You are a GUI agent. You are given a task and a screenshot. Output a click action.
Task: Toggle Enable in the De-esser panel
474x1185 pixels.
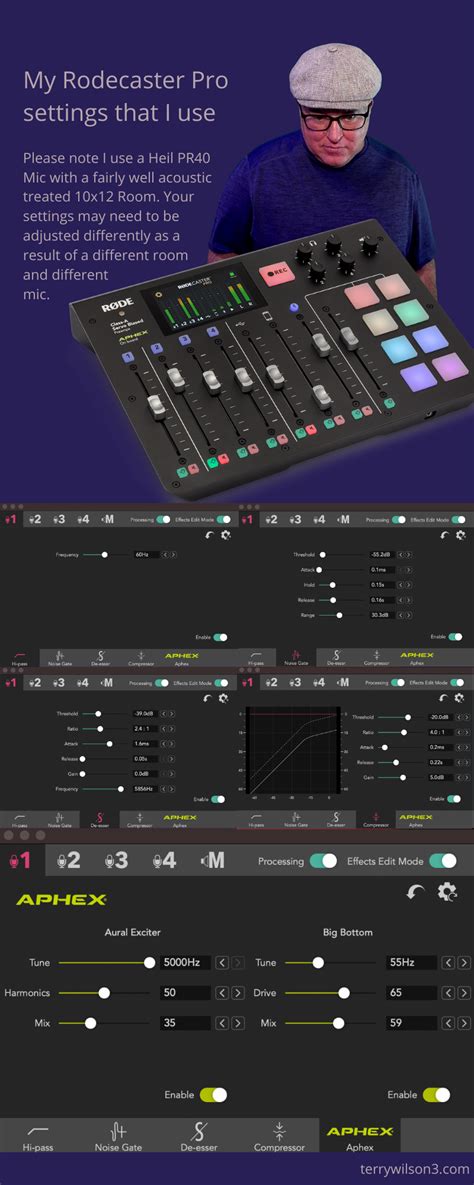[218, 799]
